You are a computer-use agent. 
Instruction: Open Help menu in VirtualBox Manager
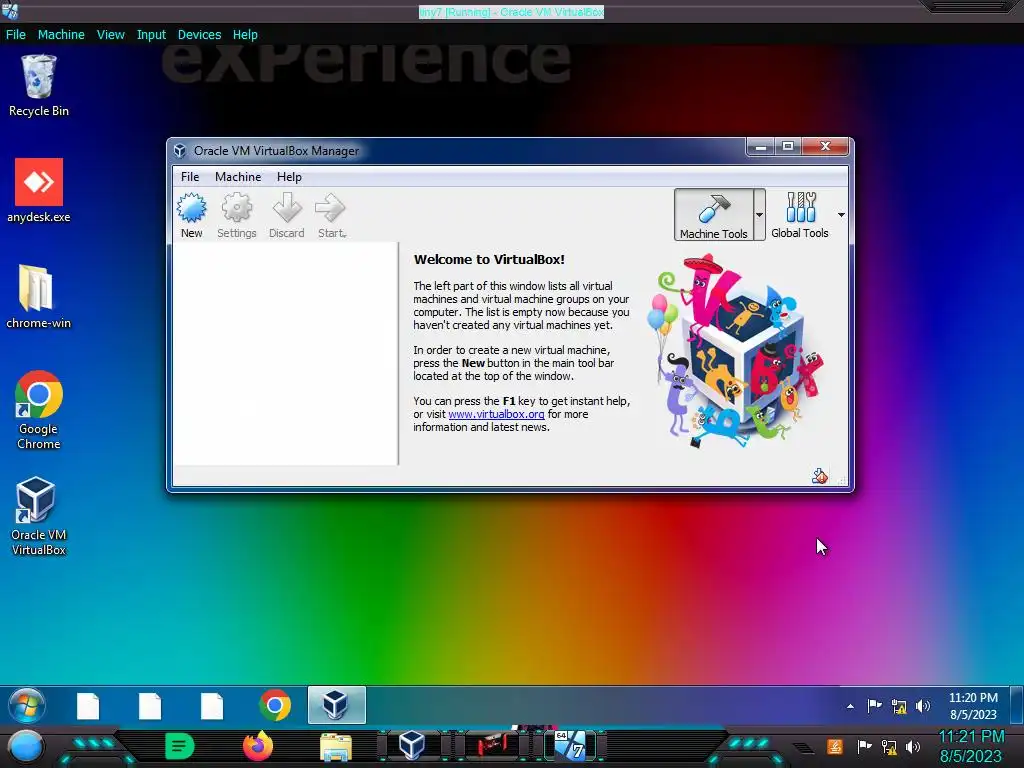click(289, 177)
